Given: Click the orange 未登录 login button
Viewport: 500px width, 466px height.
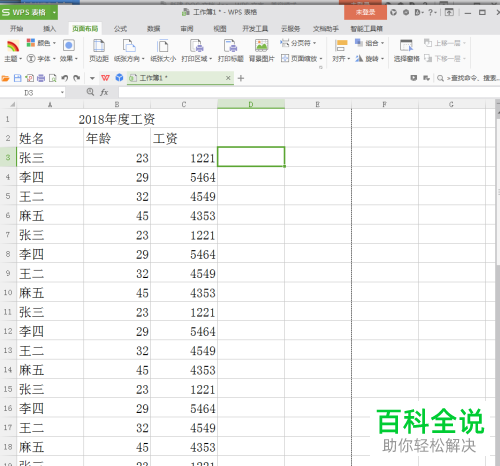Looking at the screenshot, I should [x=365, y=12].
